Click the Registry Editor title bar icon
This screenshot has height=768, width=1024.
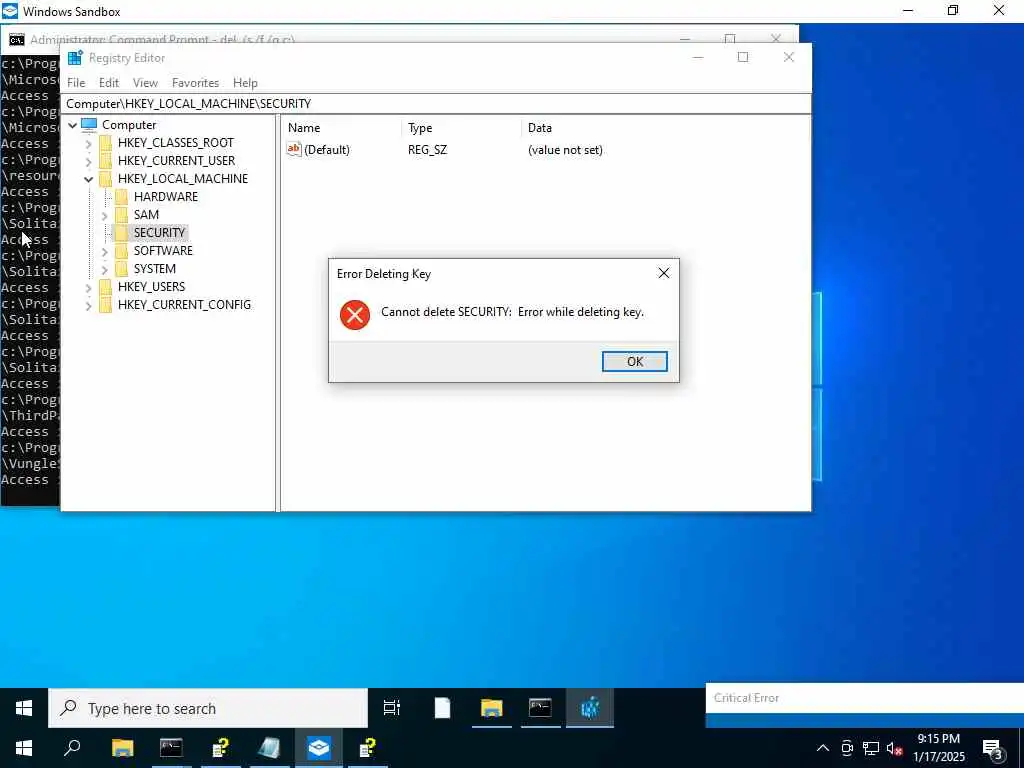pyautogui.click(x=75, y=57)
